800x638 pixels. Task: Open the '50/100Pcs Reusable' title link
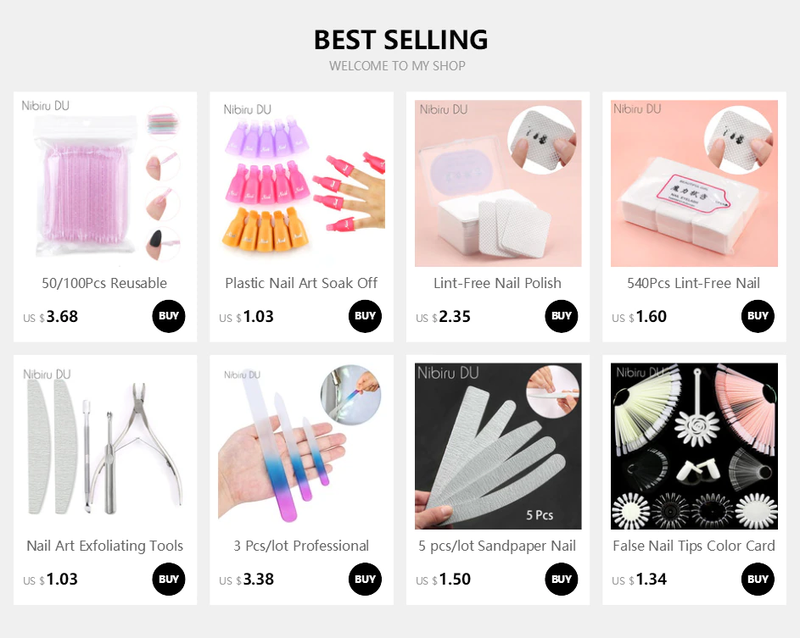(x=105, y=283)
